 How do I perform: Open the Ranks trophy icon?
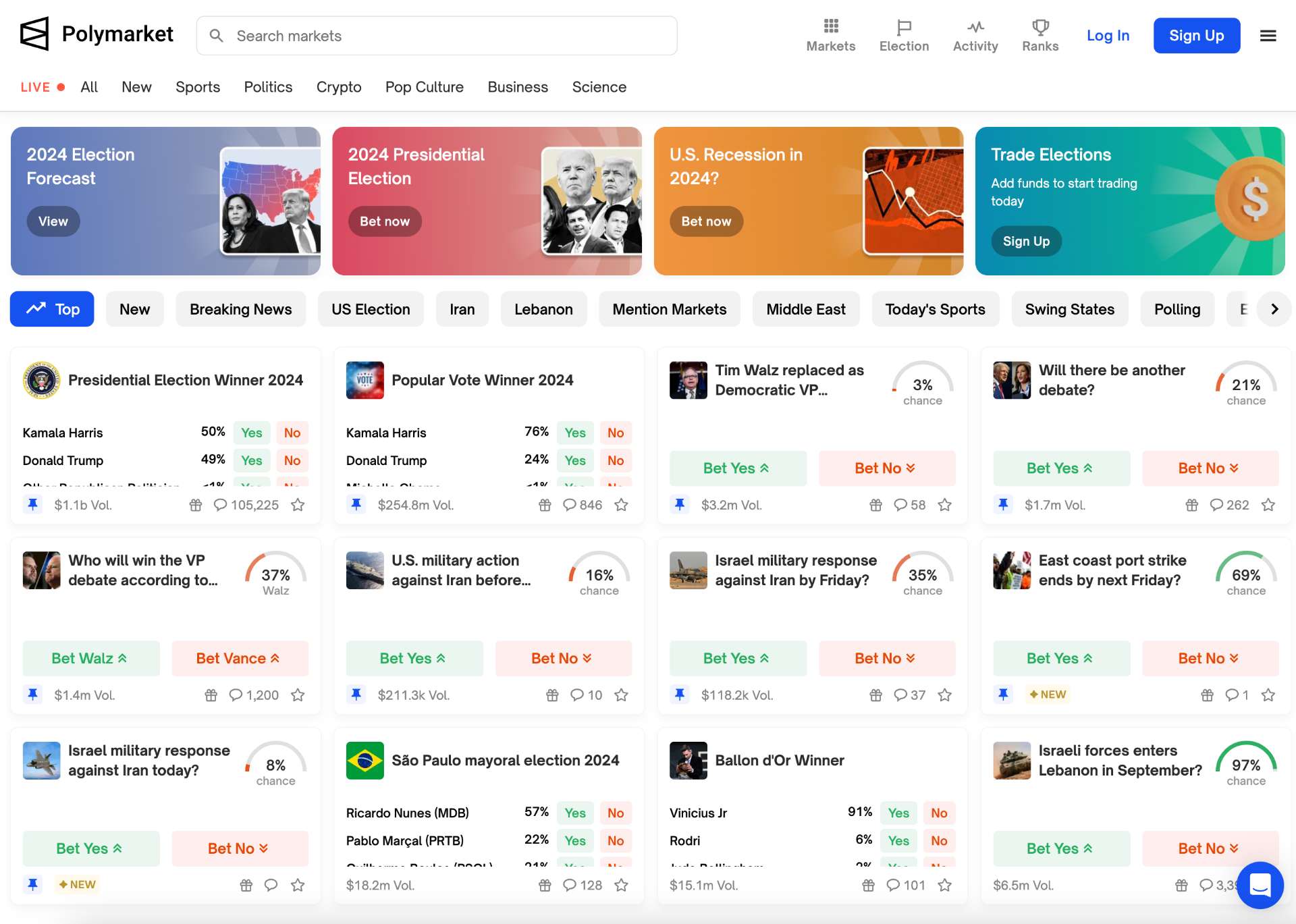point(1040,27)
